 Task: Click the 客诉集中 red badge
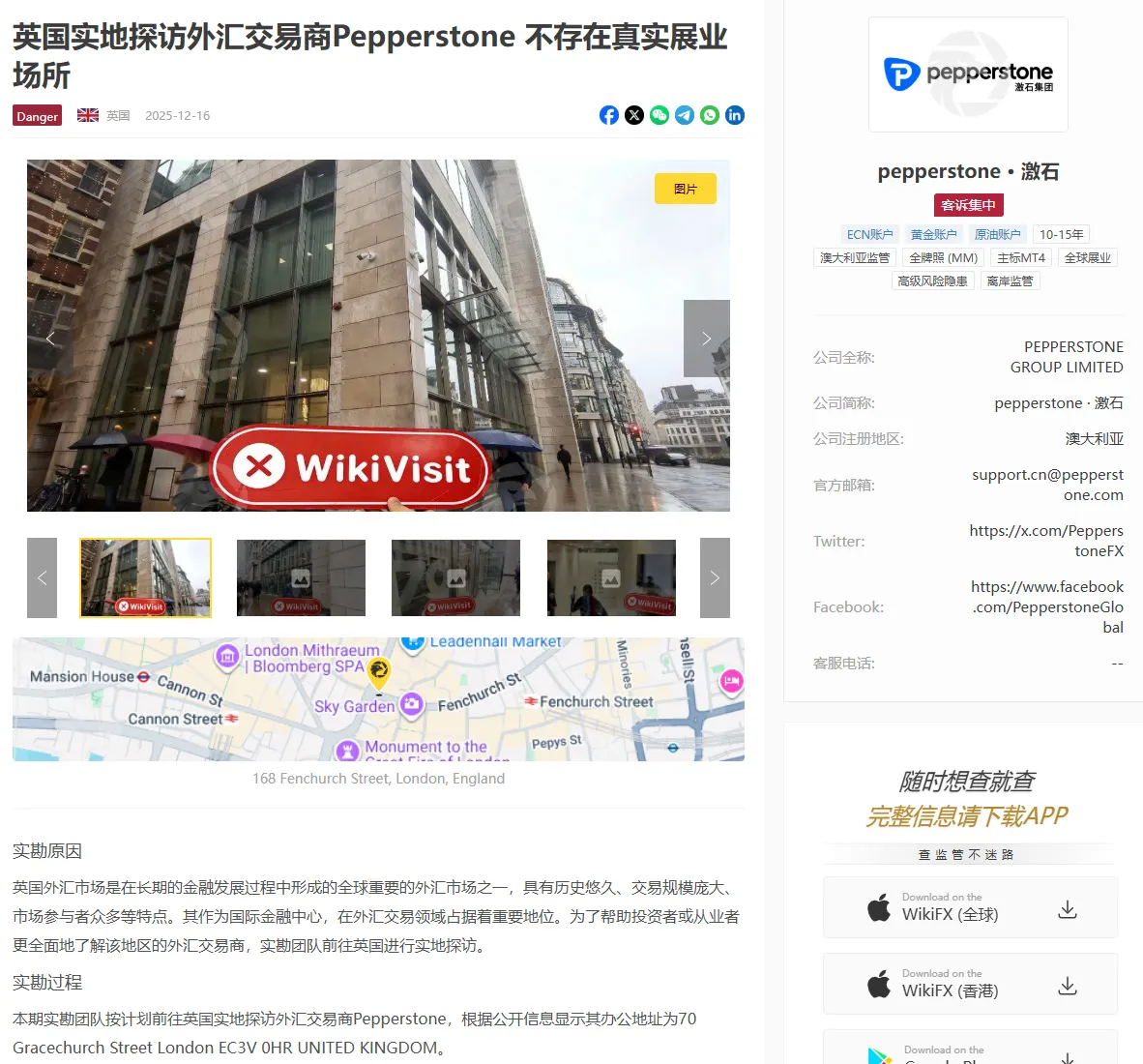[968, 205]
